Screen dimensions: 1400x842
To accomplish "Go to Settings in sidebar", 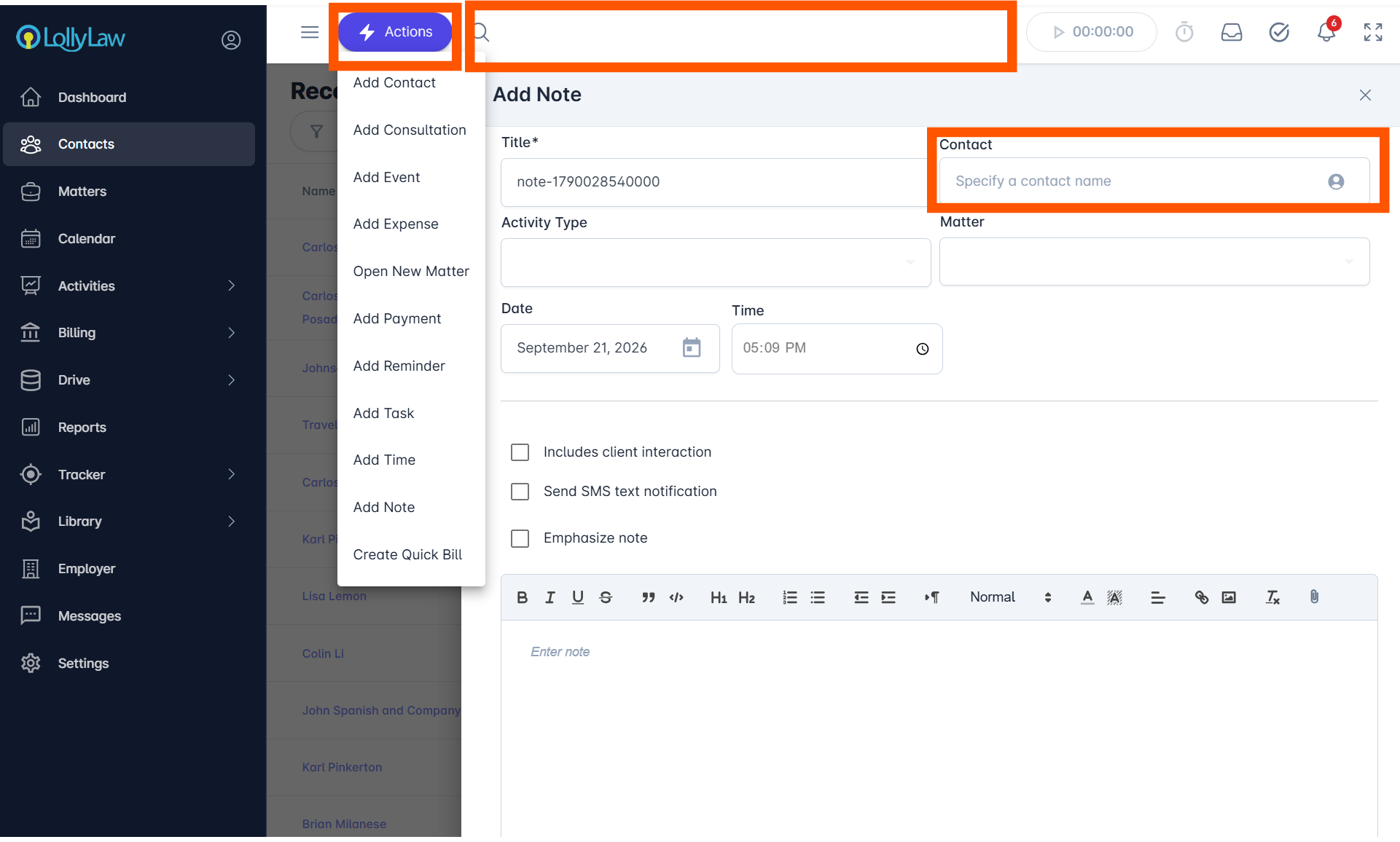I will 129,664.
